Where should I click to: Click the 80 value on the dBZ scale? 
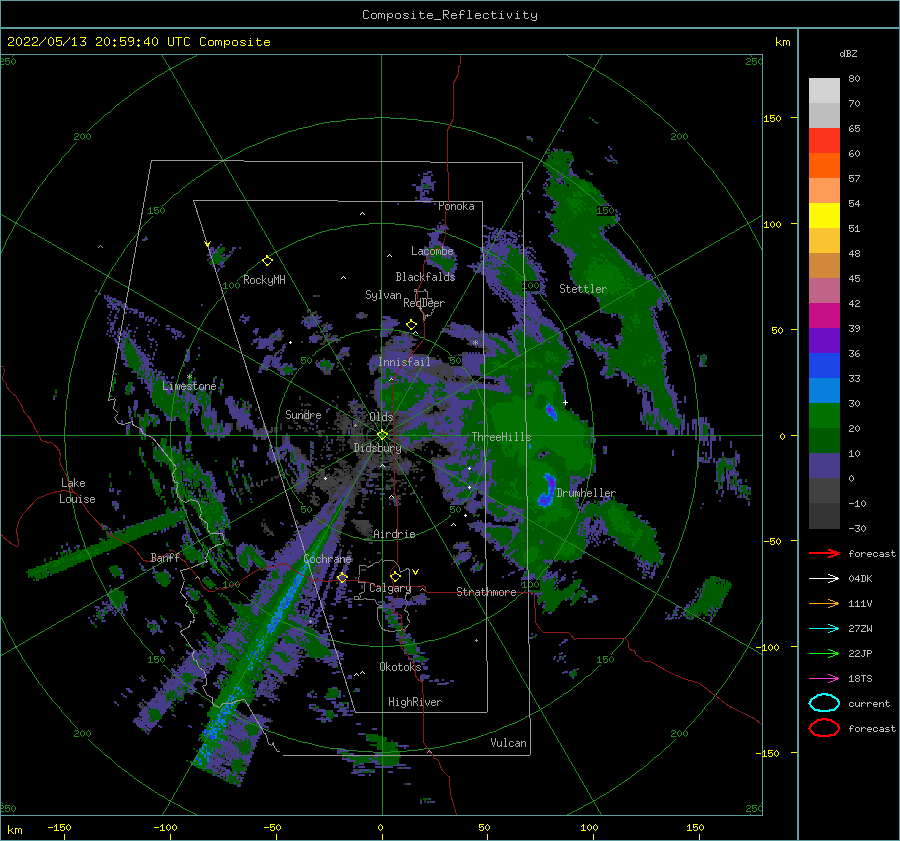(x=854, y=79)
